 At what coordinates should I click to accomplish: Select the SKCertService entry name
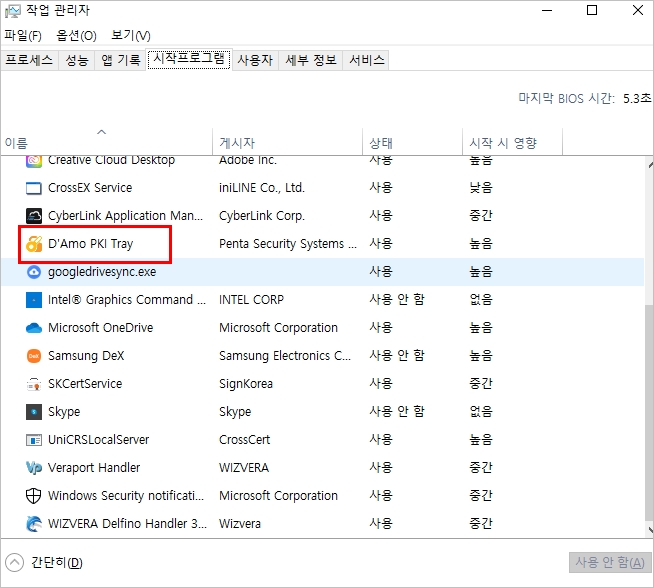click(x=85, y=384)
